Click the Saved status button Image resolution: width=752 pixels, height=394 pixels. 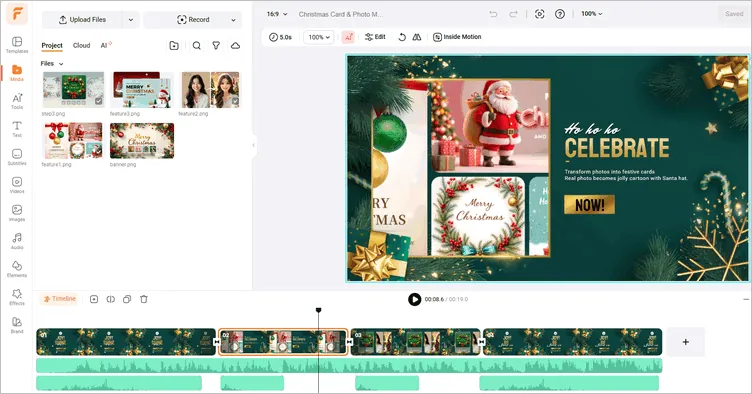coord(734,14)
